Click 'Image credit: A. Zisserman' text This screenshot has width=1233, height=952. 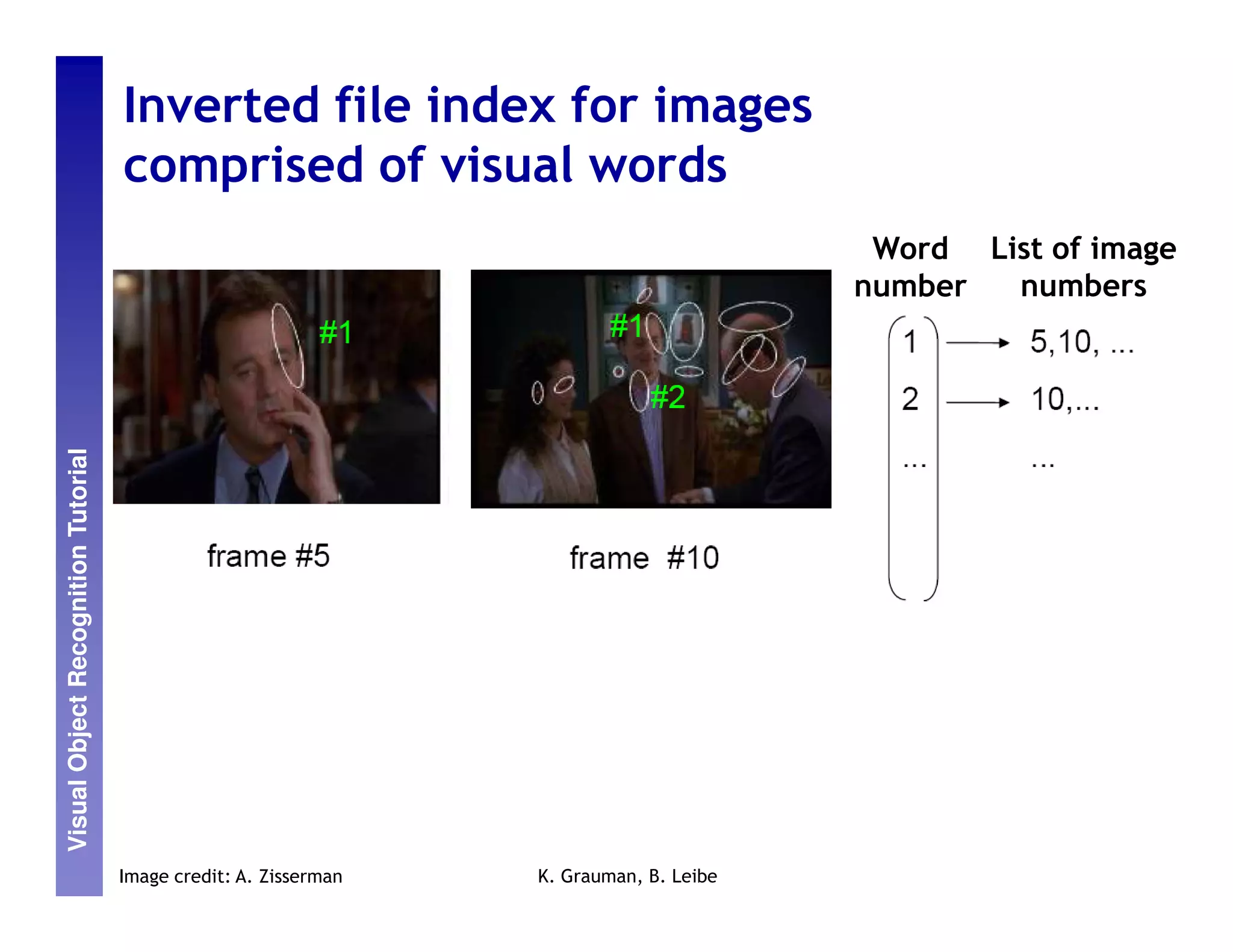coord(231,876)
